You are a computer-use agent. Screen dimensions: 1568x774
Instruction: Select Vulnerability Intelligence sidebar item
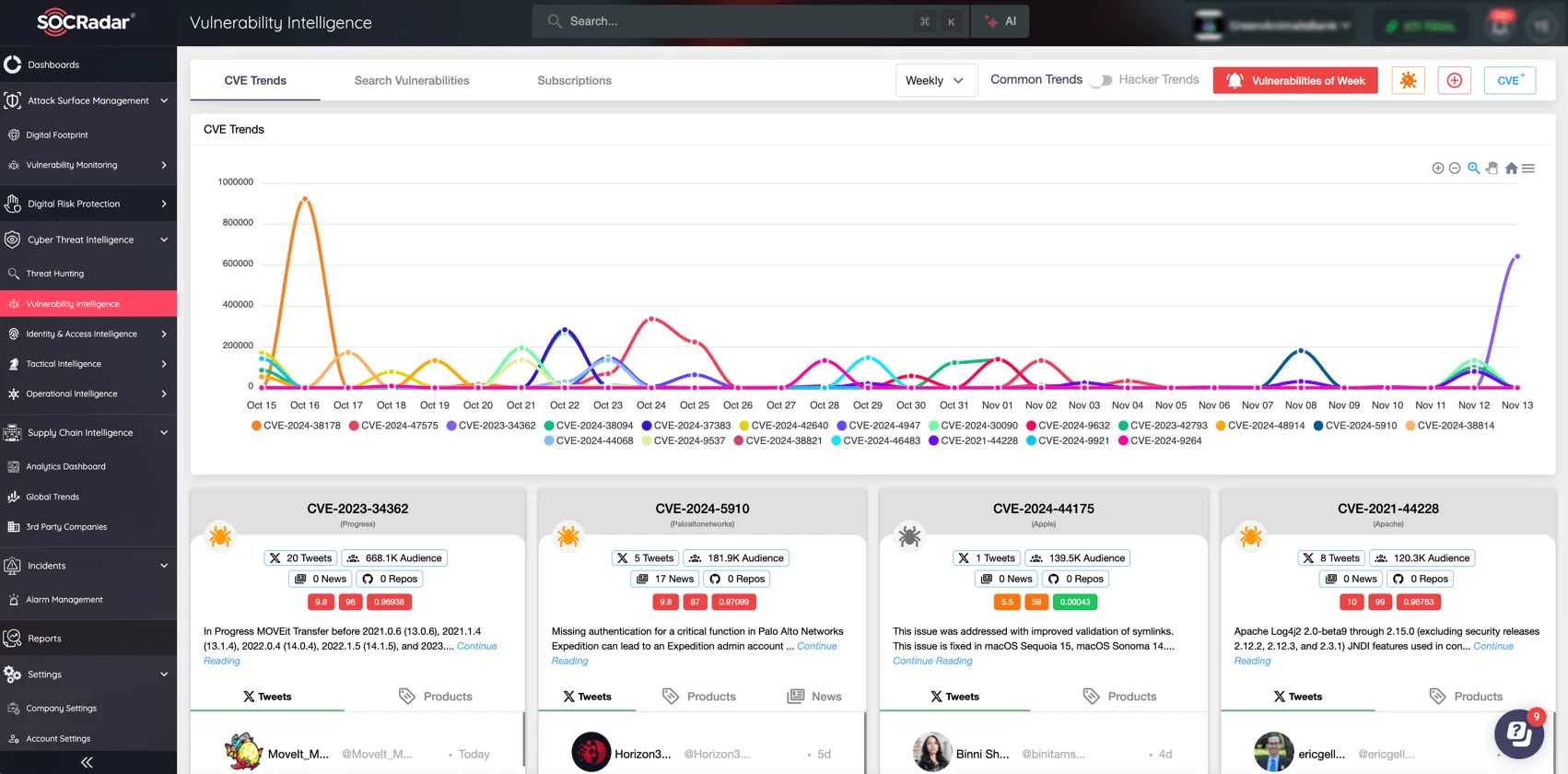88,304
